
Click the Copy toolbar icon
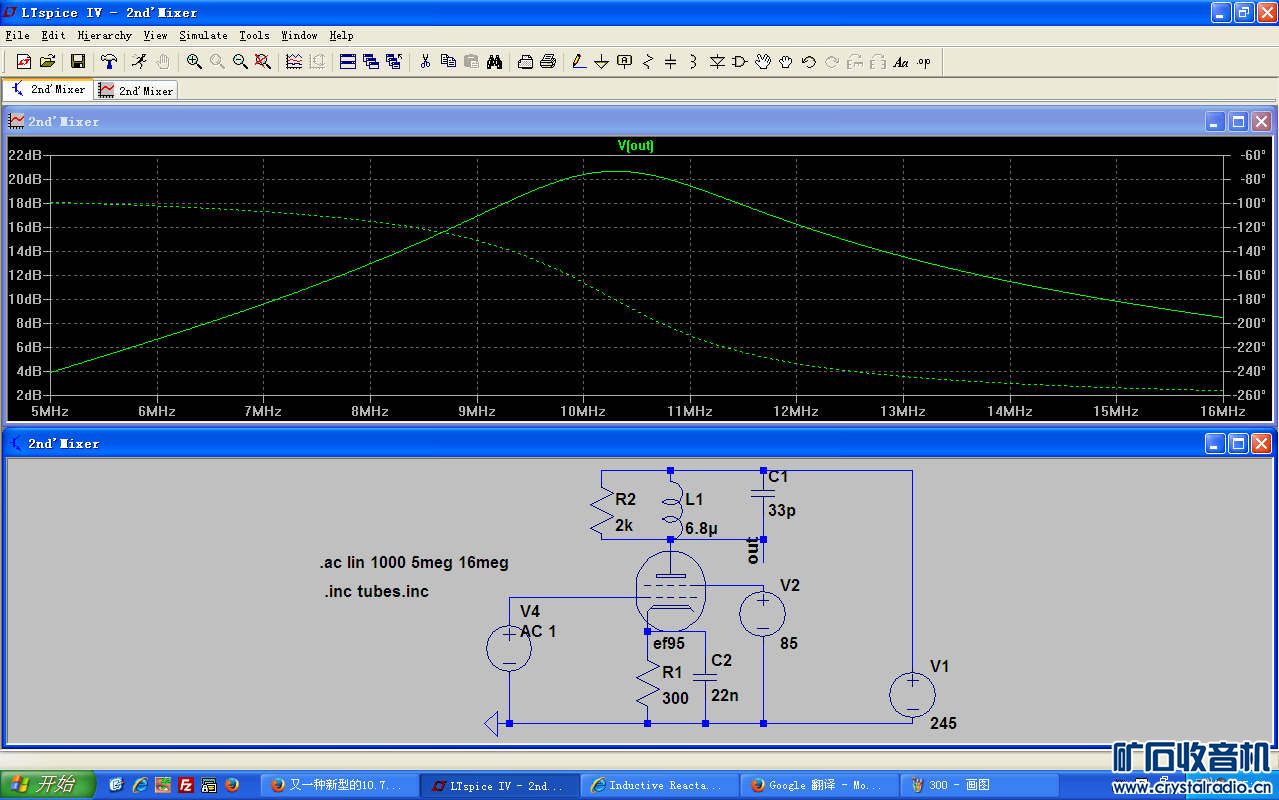448,62
